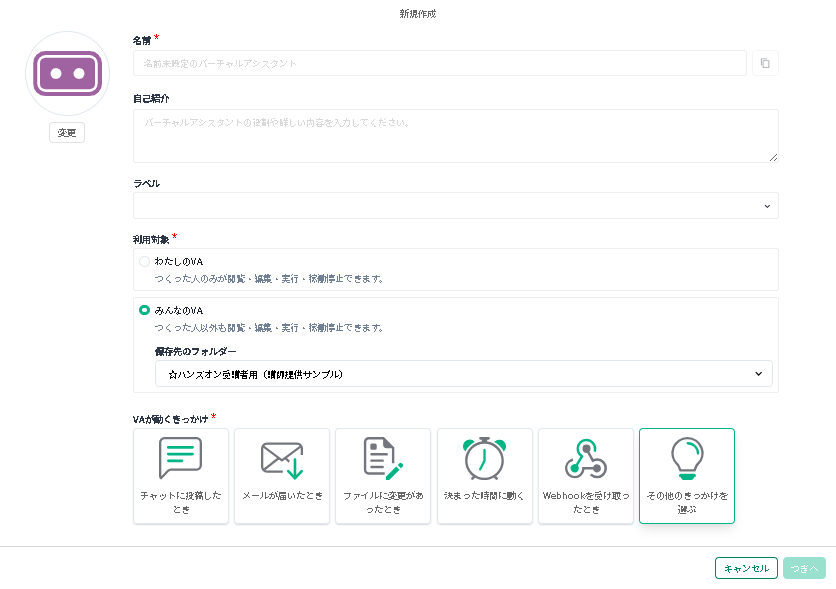This screenshot has width=836, height=589.
Task: Click the わたしのVA description text
Action: pyautogui.click(x=269, y=278)
